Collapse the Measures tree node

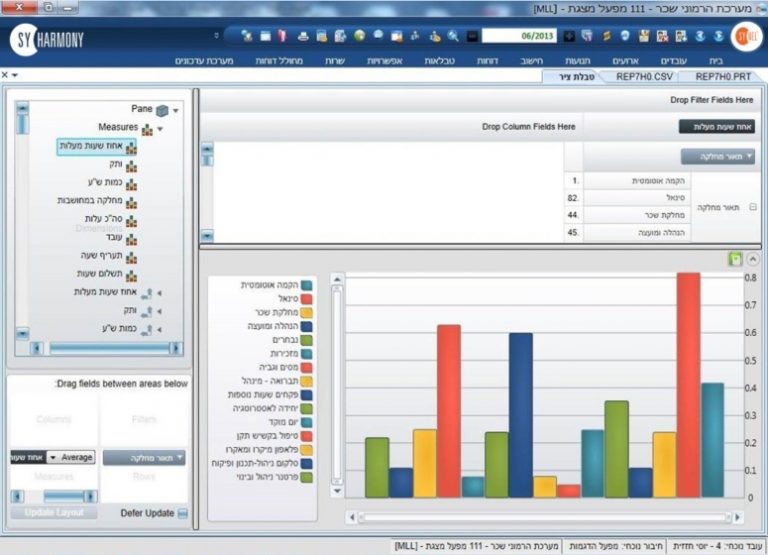pos(160,128)
